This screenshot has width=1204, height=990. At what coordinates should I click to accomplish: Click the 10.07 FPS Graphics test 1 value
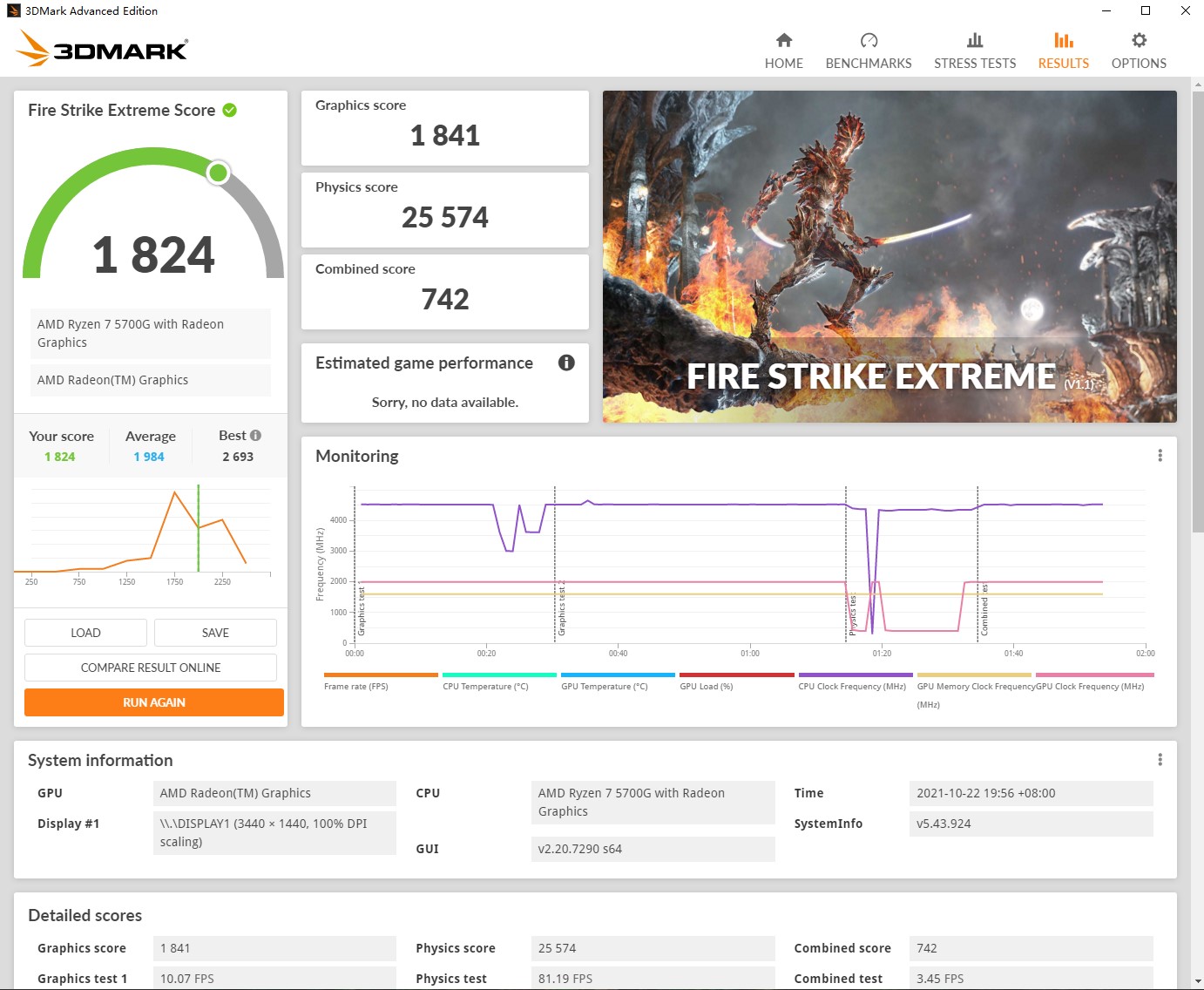274,978
